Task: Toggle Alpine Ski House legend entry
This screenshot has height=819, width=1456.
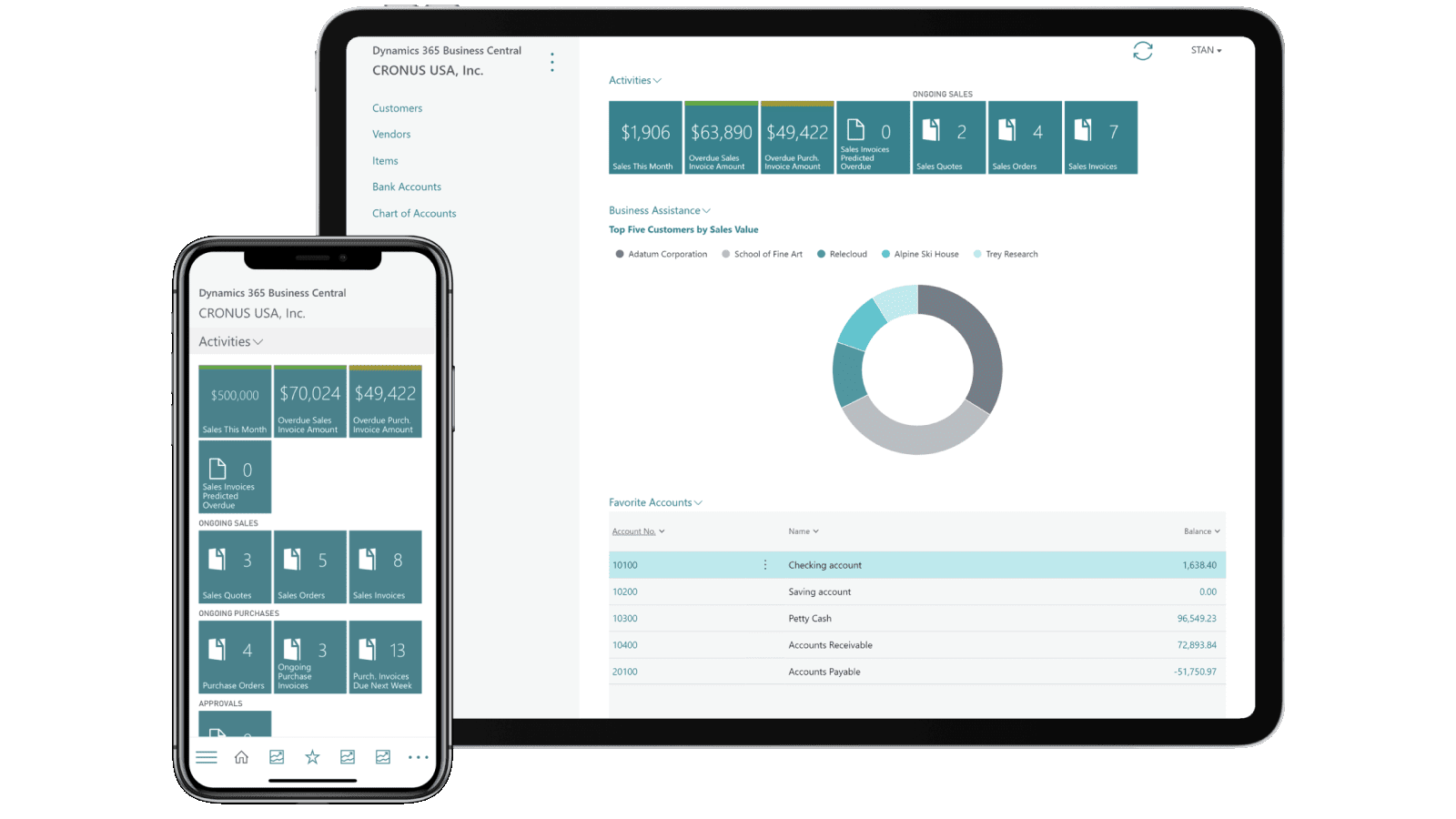Action: (920, 255)
